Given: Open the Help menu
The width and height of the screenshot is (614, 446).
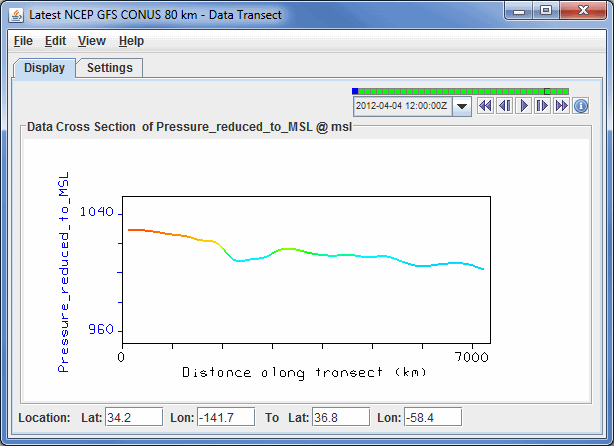Looking at the screenshot, I should 131,41.
